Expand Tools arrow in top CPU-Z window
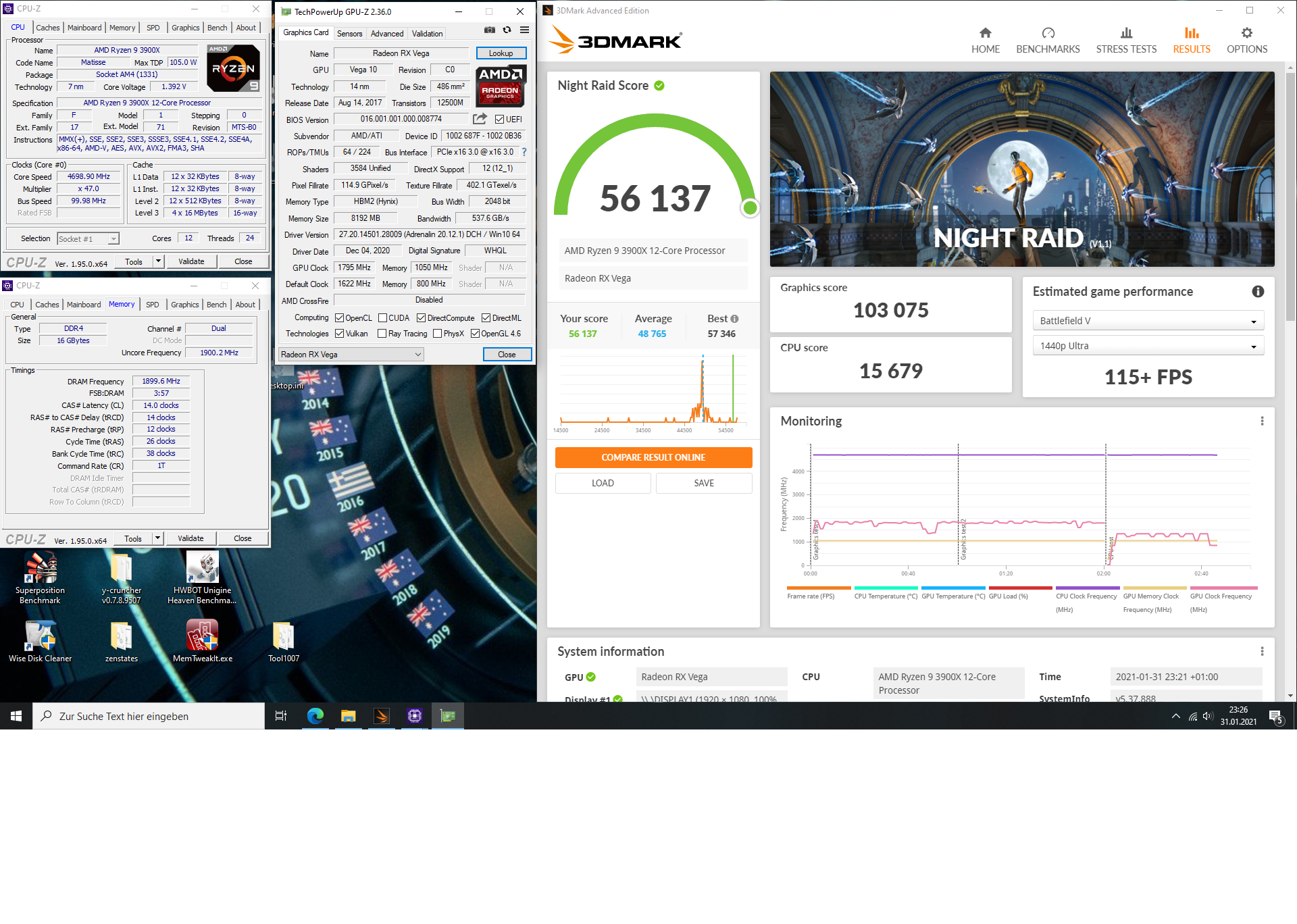The height and width of the screenshot is (924, 1297). [x=159, y=261]
